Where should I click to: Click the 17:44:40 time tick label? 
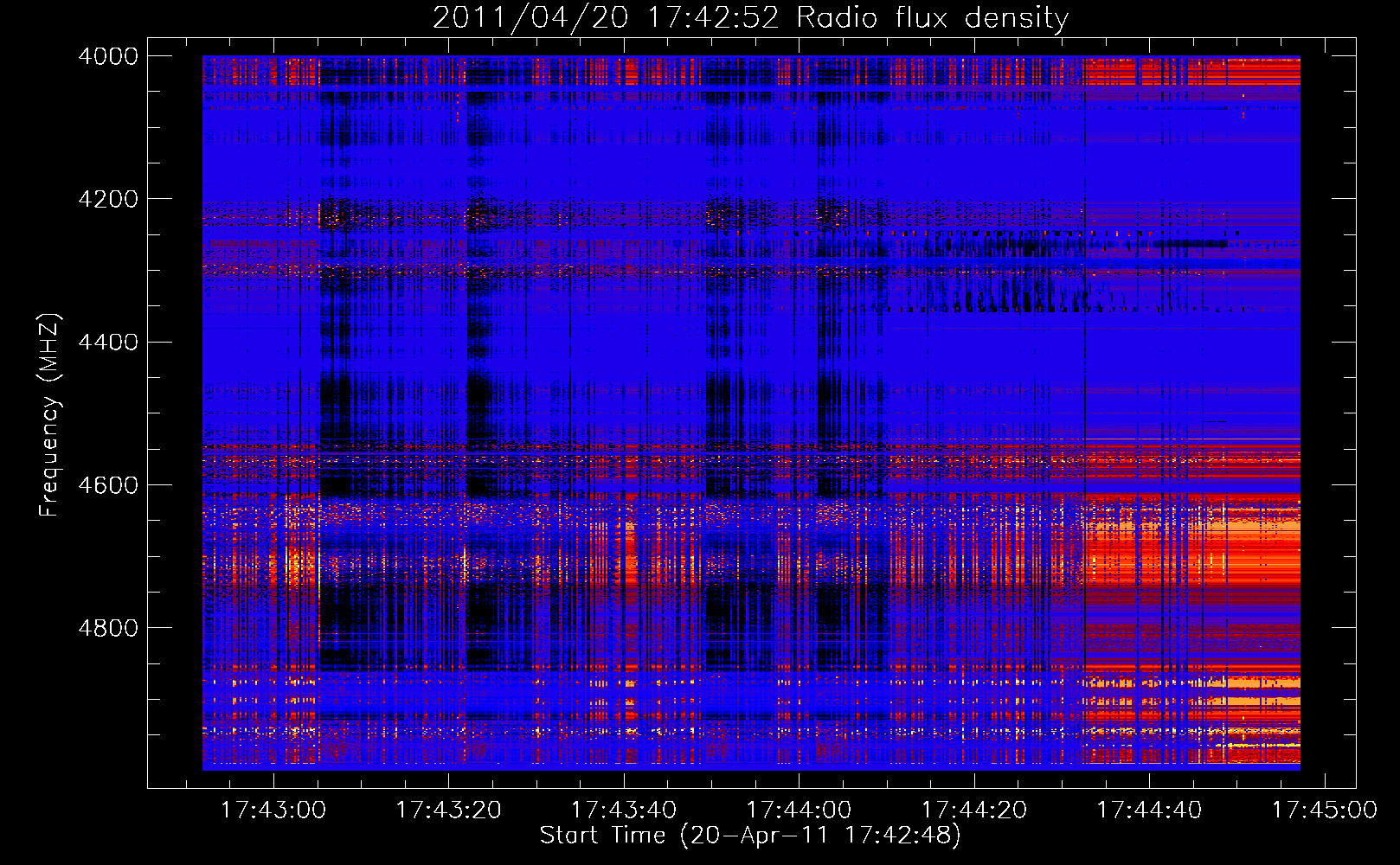pyautogui.click(x=1149, y=810)
